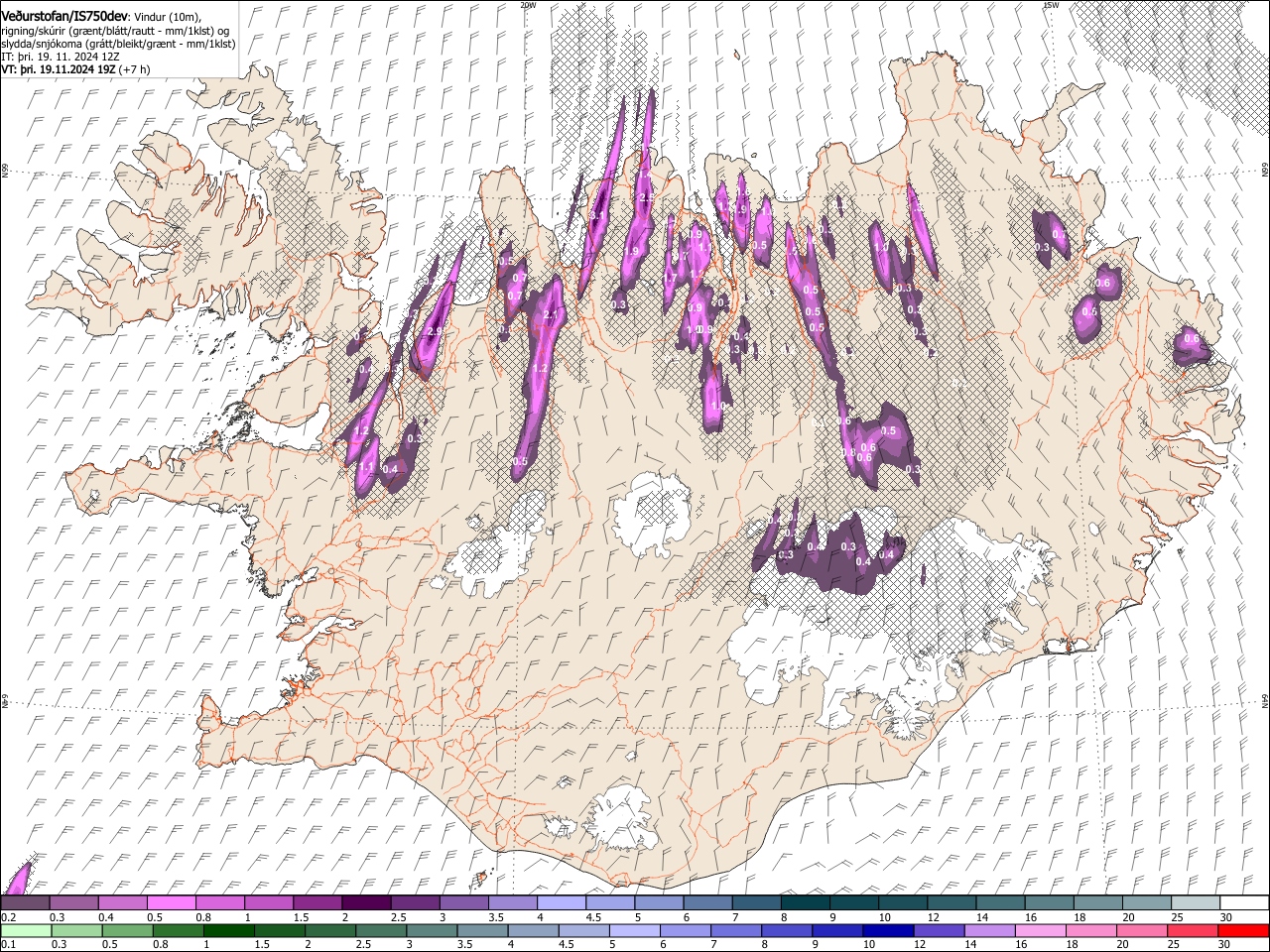Viewport: 1270px width, 952px height.
Task: Click the '0.4' snow legend label
Action: pos(106,917)
